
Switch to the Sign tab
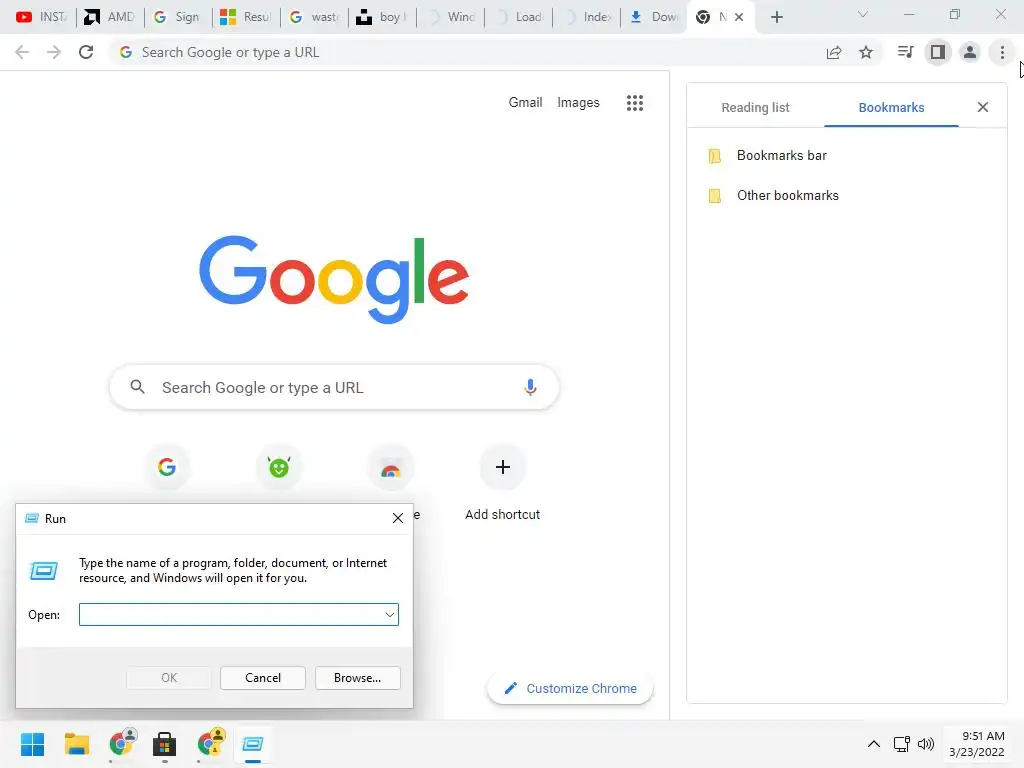(x=177, y=17)
